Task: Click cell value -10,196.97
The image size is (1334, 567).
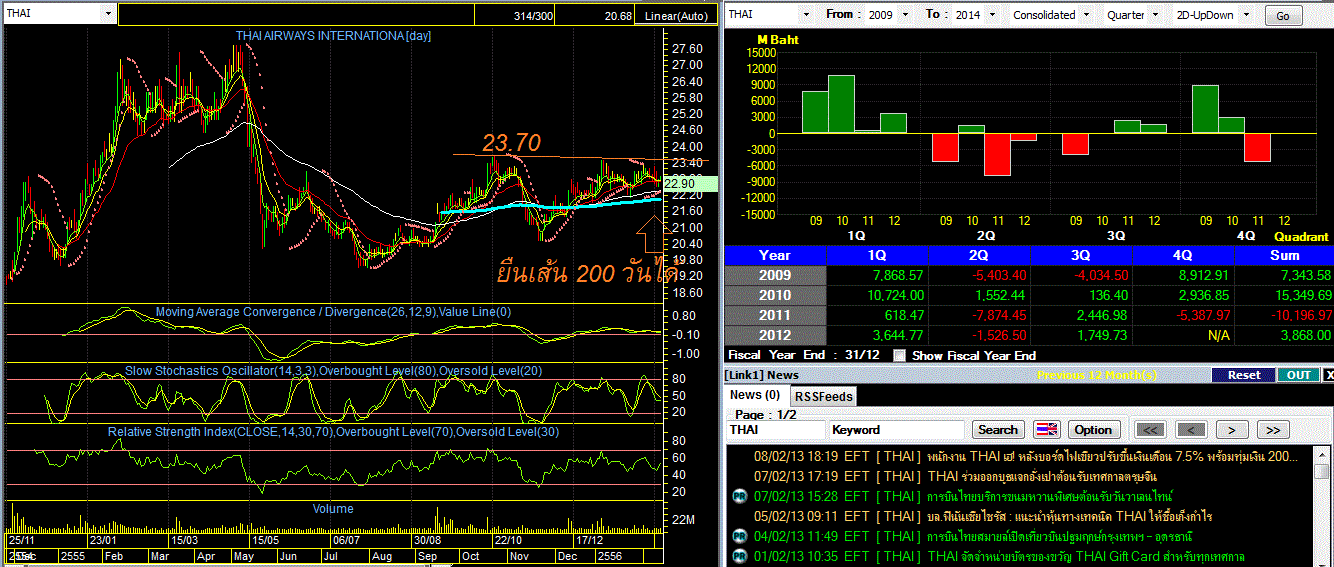Action: [x=1297, y=315]
